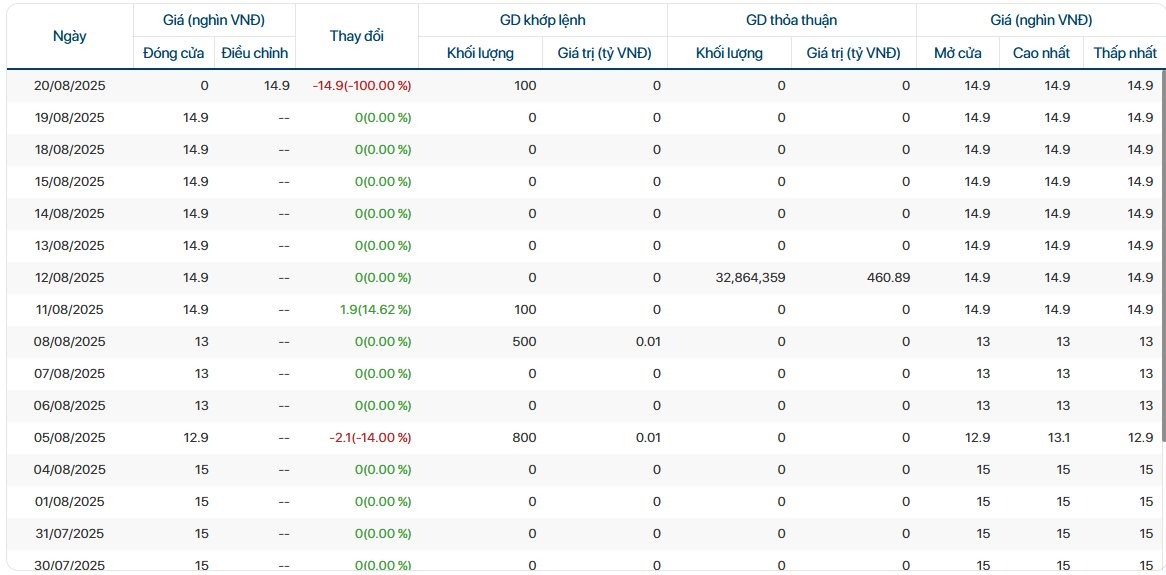
Task: Select the GD thỏa thuận header group
Action: [791, 20]
